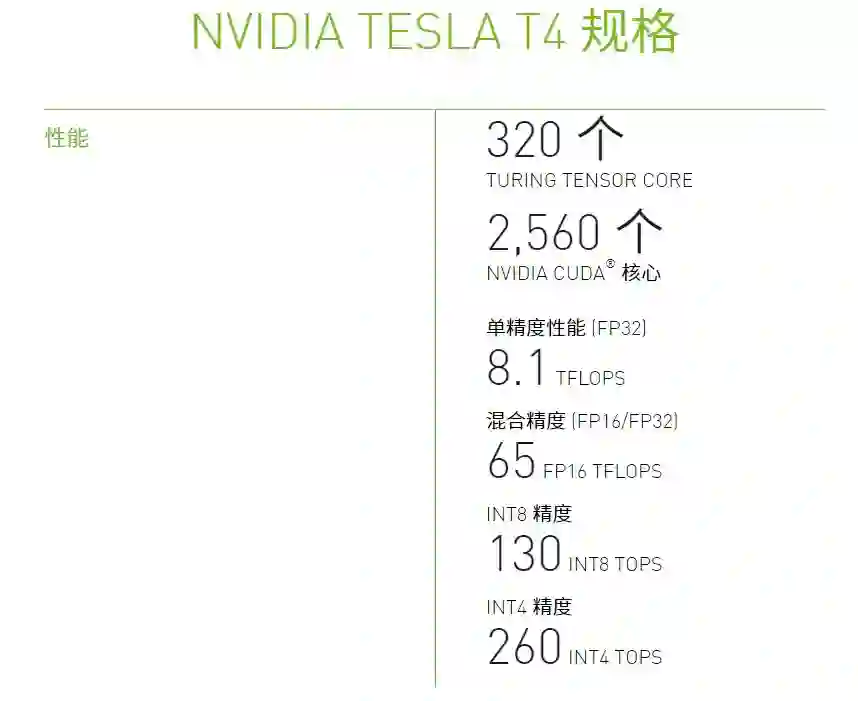Select the 混合精度 (FP16/FP32) heading

[x=582, y=421]
